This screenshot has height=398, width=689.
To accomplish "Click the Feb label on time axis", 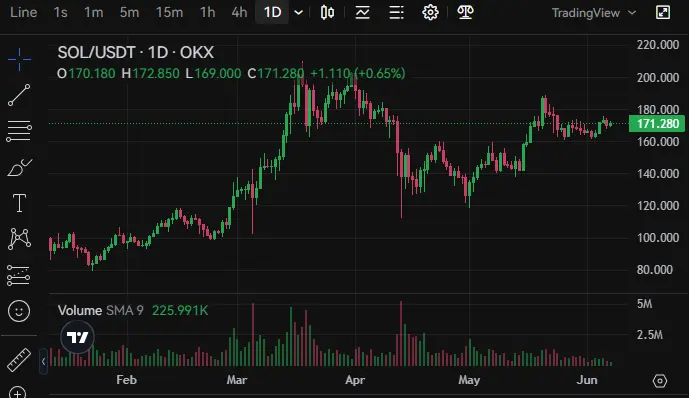I will click(127, 380).
